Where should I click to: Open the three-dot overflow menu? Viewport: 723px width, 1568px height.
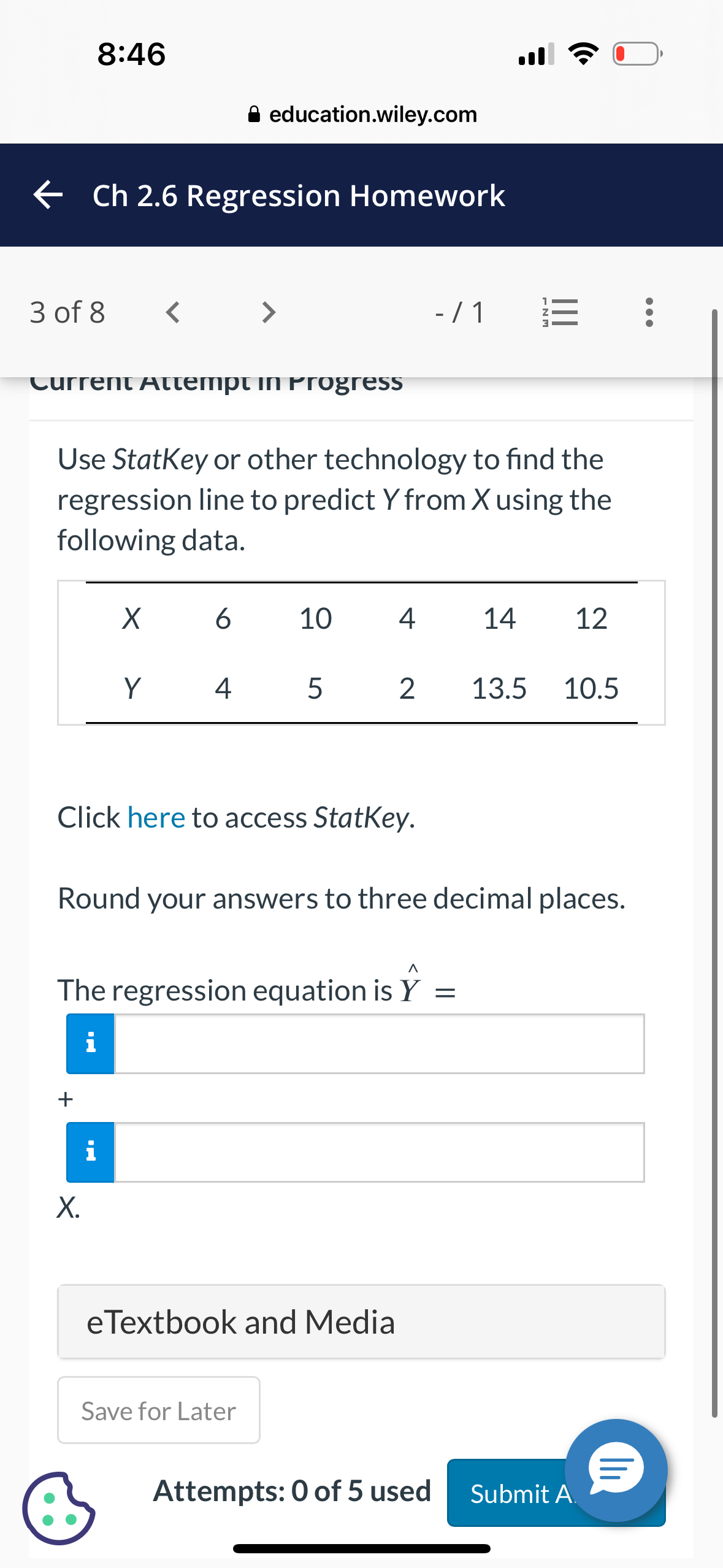pyautogui.click(x=649, y=313)
